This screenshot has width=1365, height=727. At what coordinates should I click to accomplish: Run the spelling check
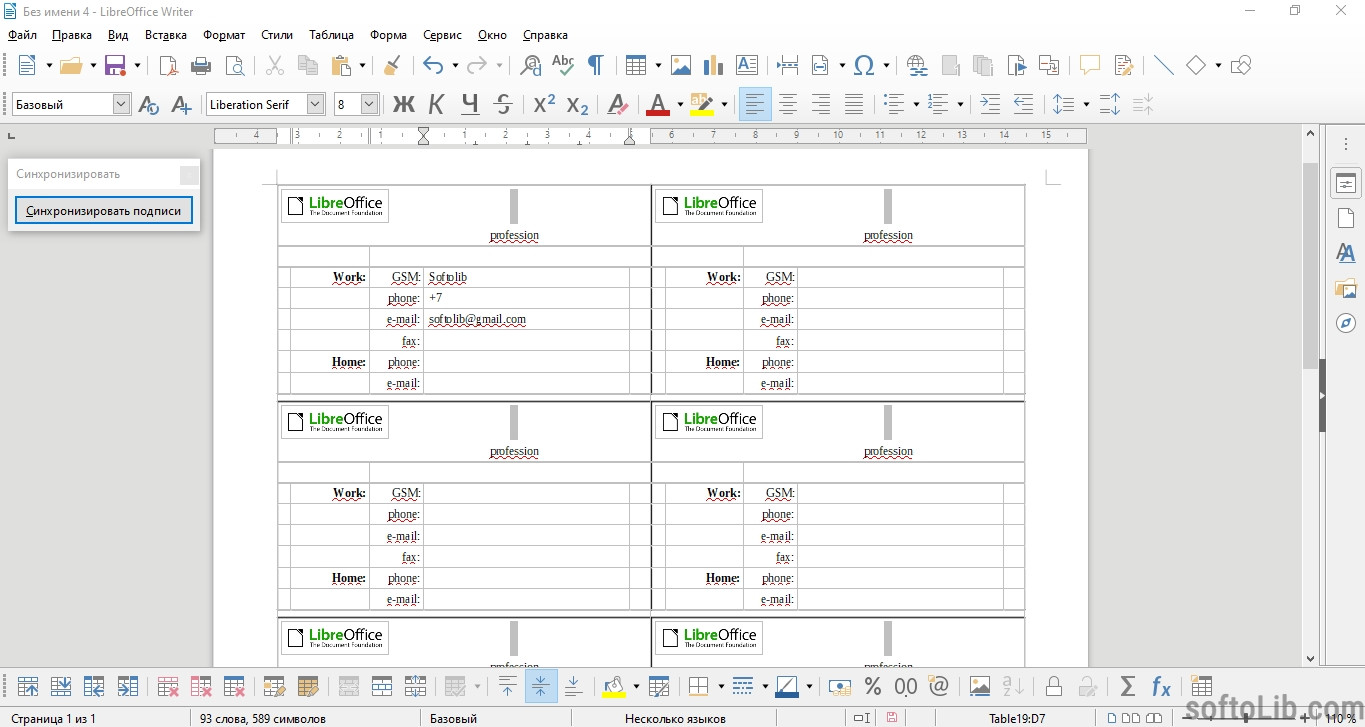coord(563,66)
